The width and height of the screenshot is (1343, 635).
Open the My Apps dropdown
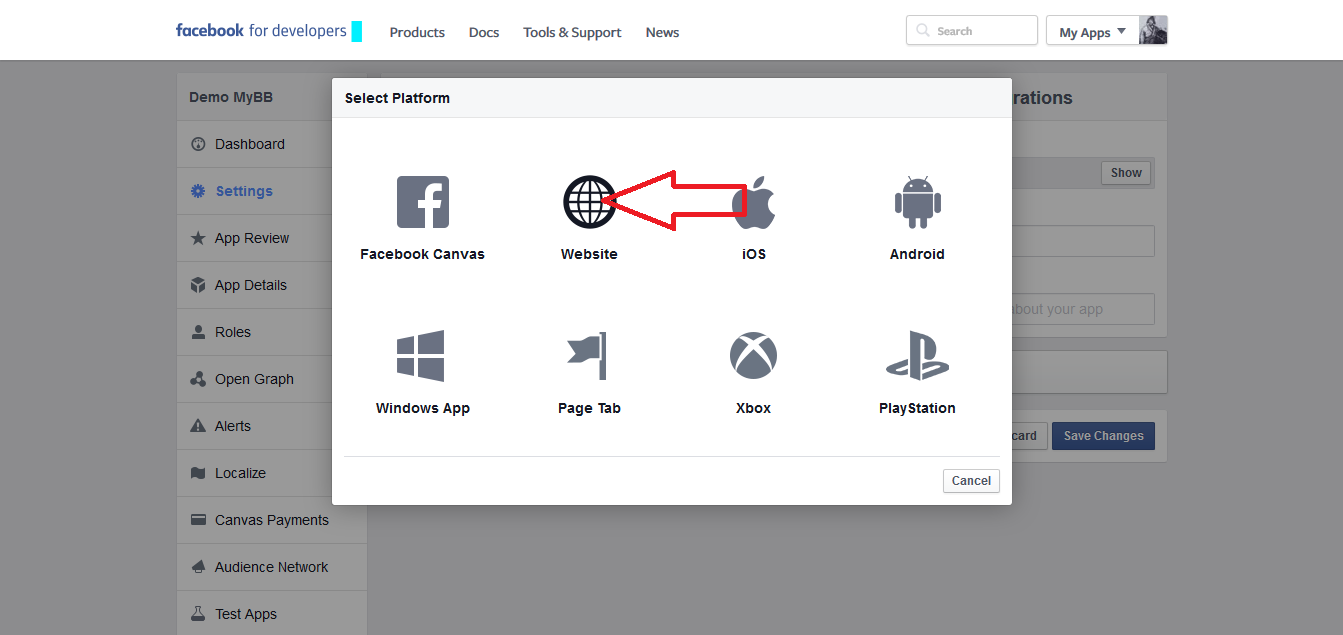point(1093,31)
